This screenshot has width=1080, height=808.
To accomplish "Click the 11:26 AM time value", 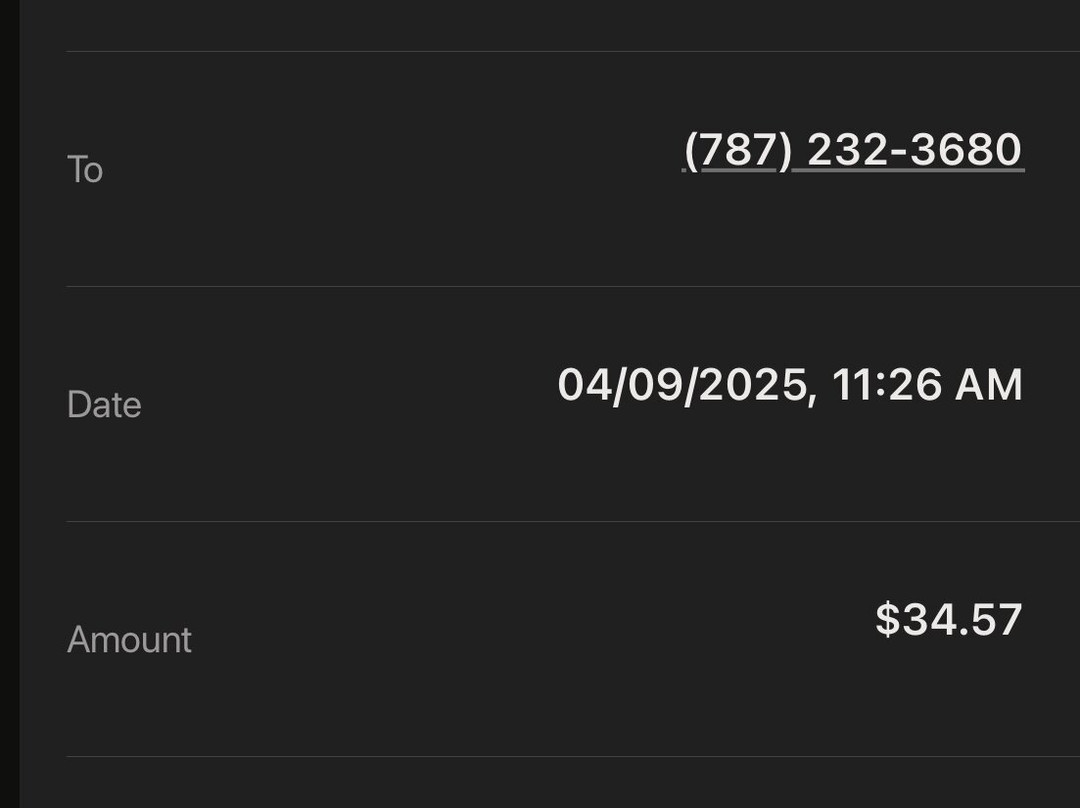I will pyautogui.click(x=927, y=385).
